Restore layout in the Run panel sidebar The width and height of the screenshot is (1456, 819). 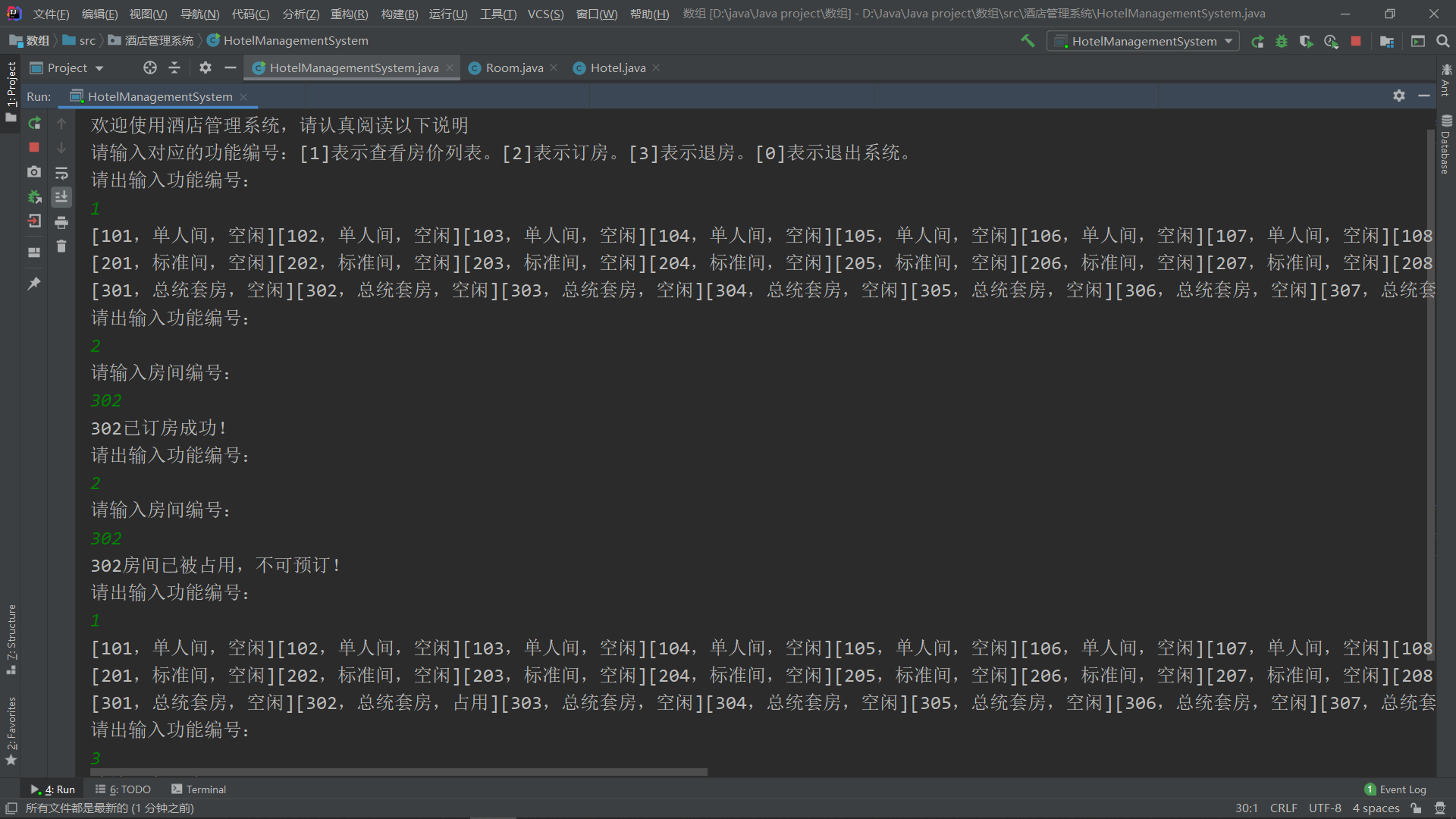click(x=34, y=252)
